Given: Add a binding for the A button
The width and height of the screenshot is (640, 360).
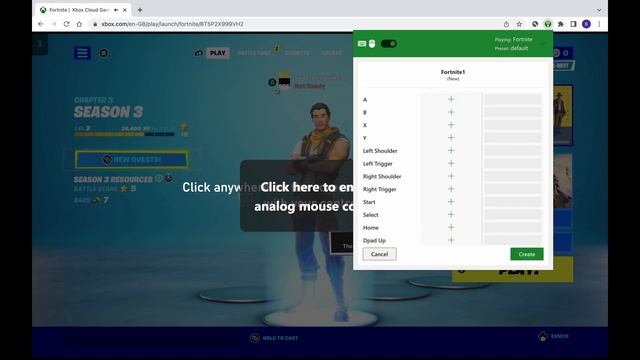Looking at the screenshot, I should (x=451, y=99).
